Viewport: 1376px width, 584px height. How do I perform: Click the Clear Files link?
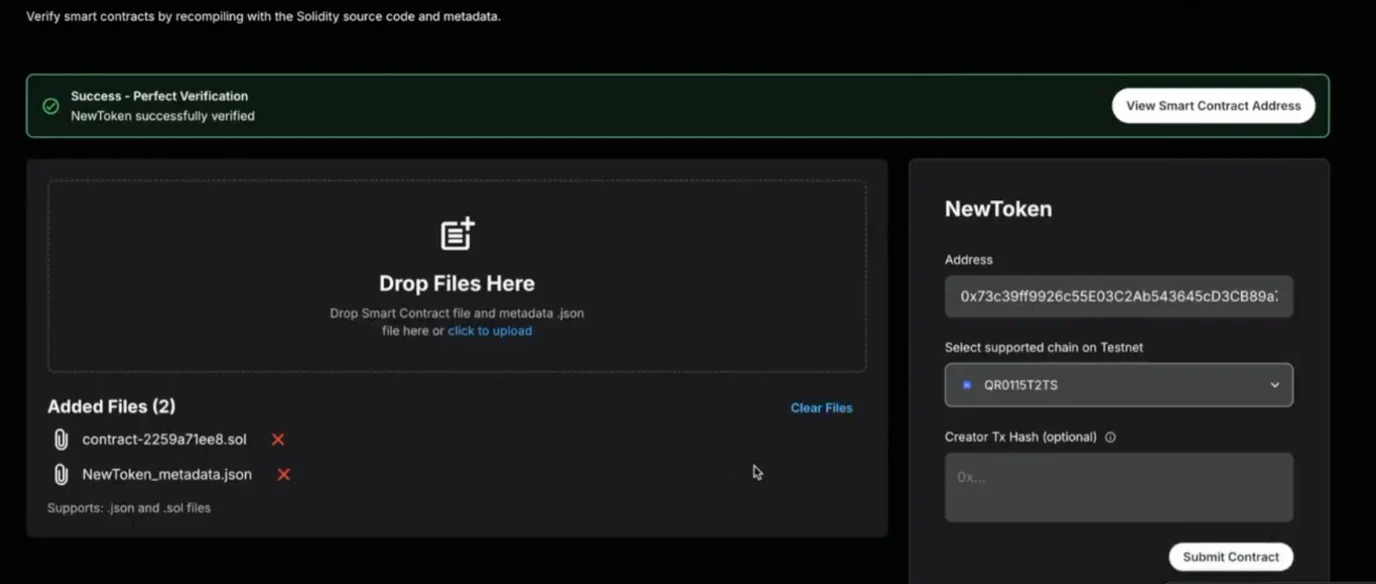[821, 408]
